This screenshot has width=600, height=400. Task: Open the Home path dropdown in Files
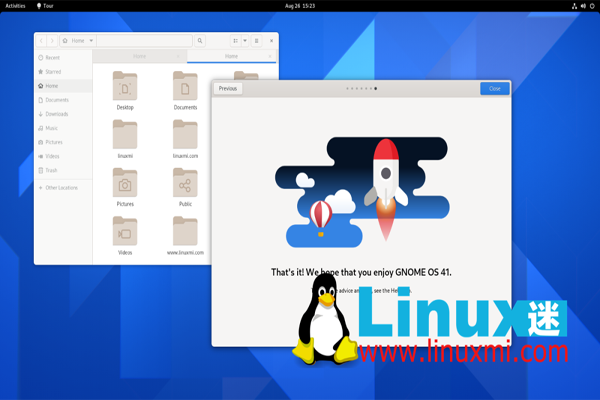(x=78, y=41)
